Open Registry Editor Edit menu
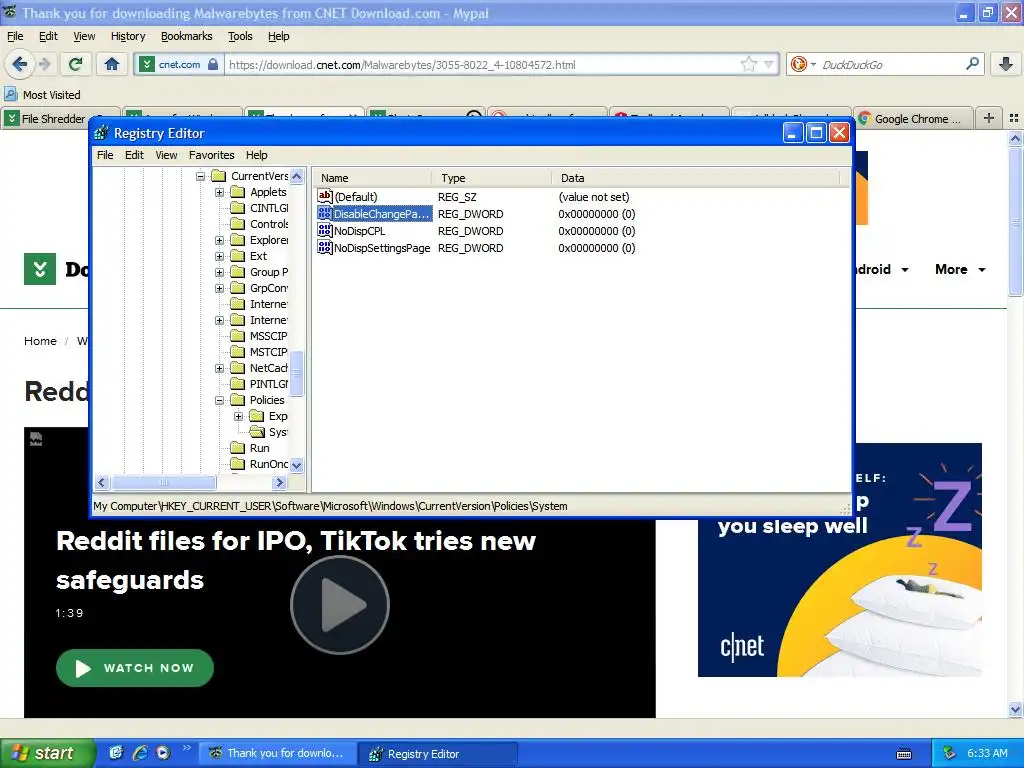 134,155
